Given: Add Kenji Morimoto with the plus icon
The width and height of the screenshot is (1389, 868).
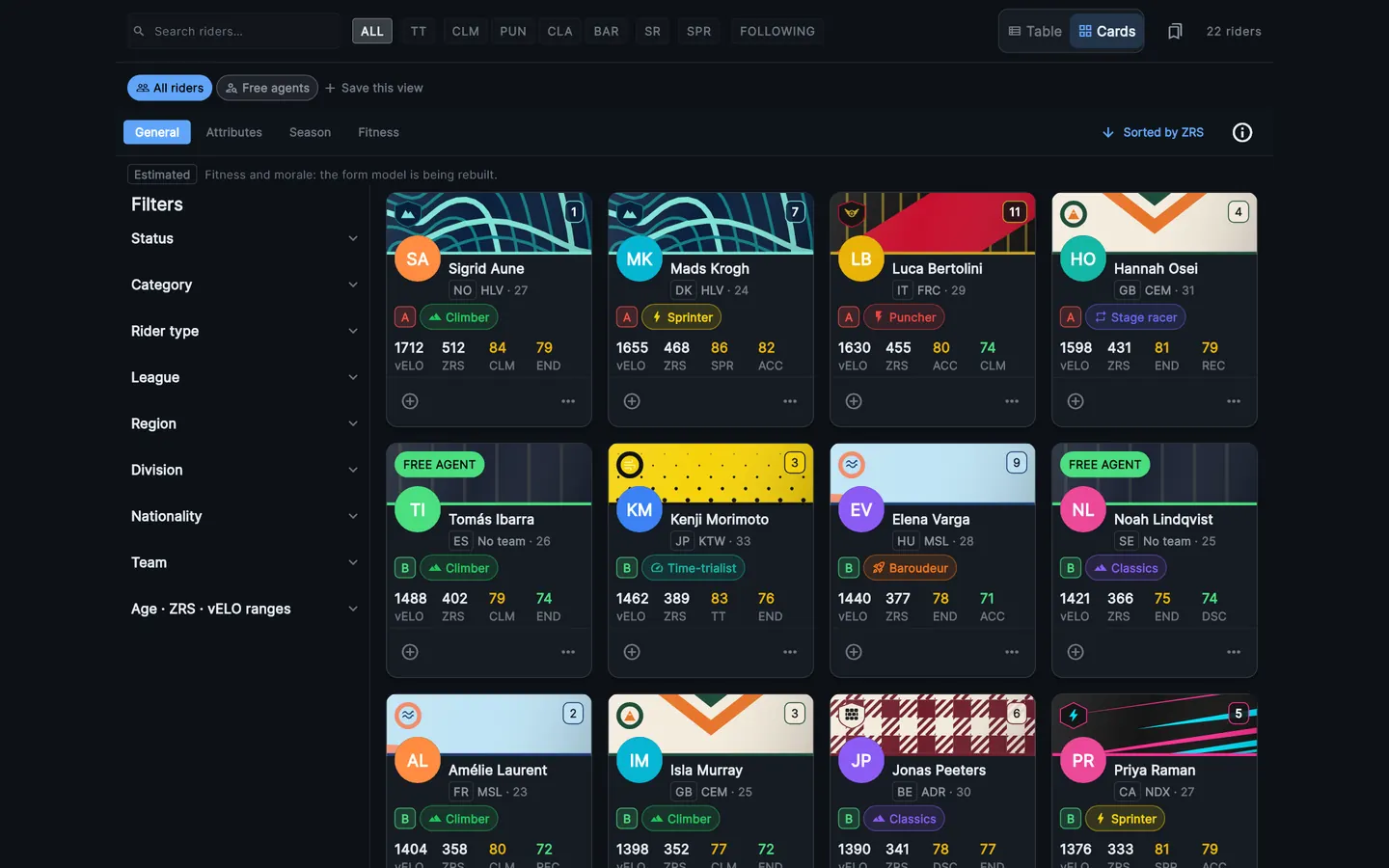Looking at the screenshot, I should tap(632, 652).
